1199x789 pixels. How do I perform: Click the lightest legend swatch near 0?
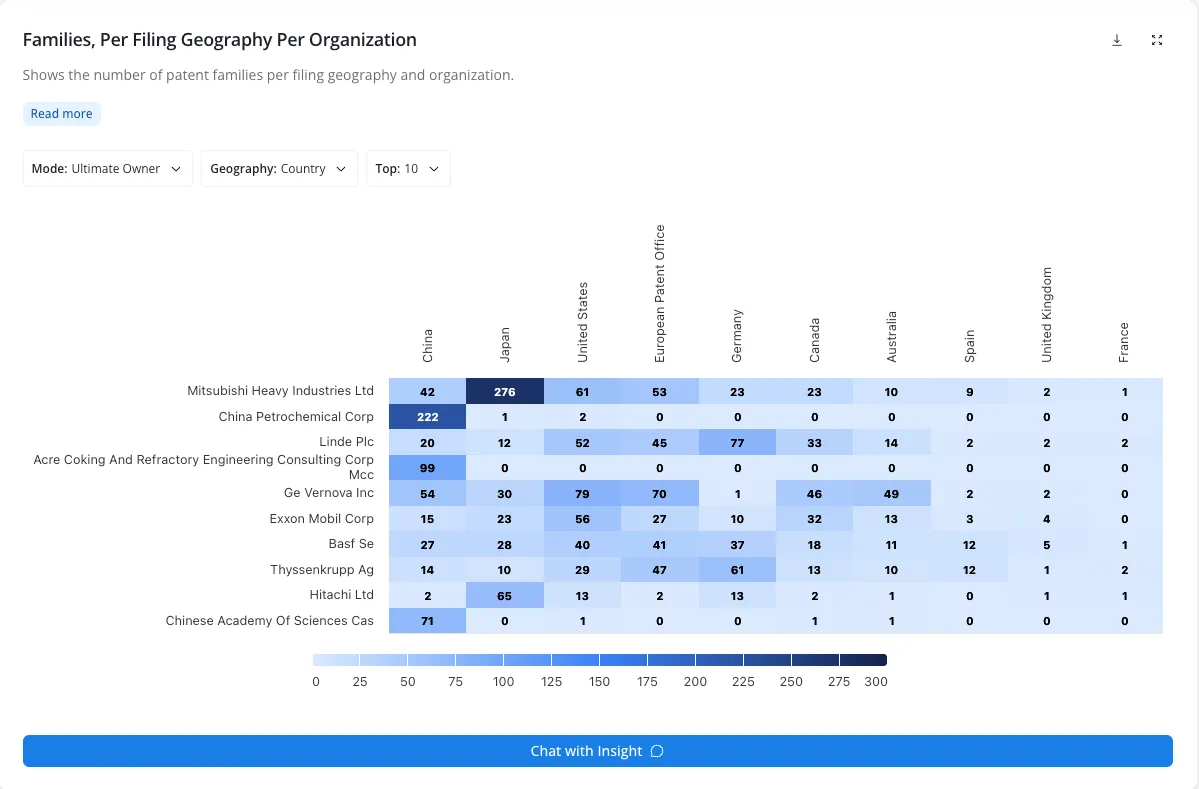point(336,660)
